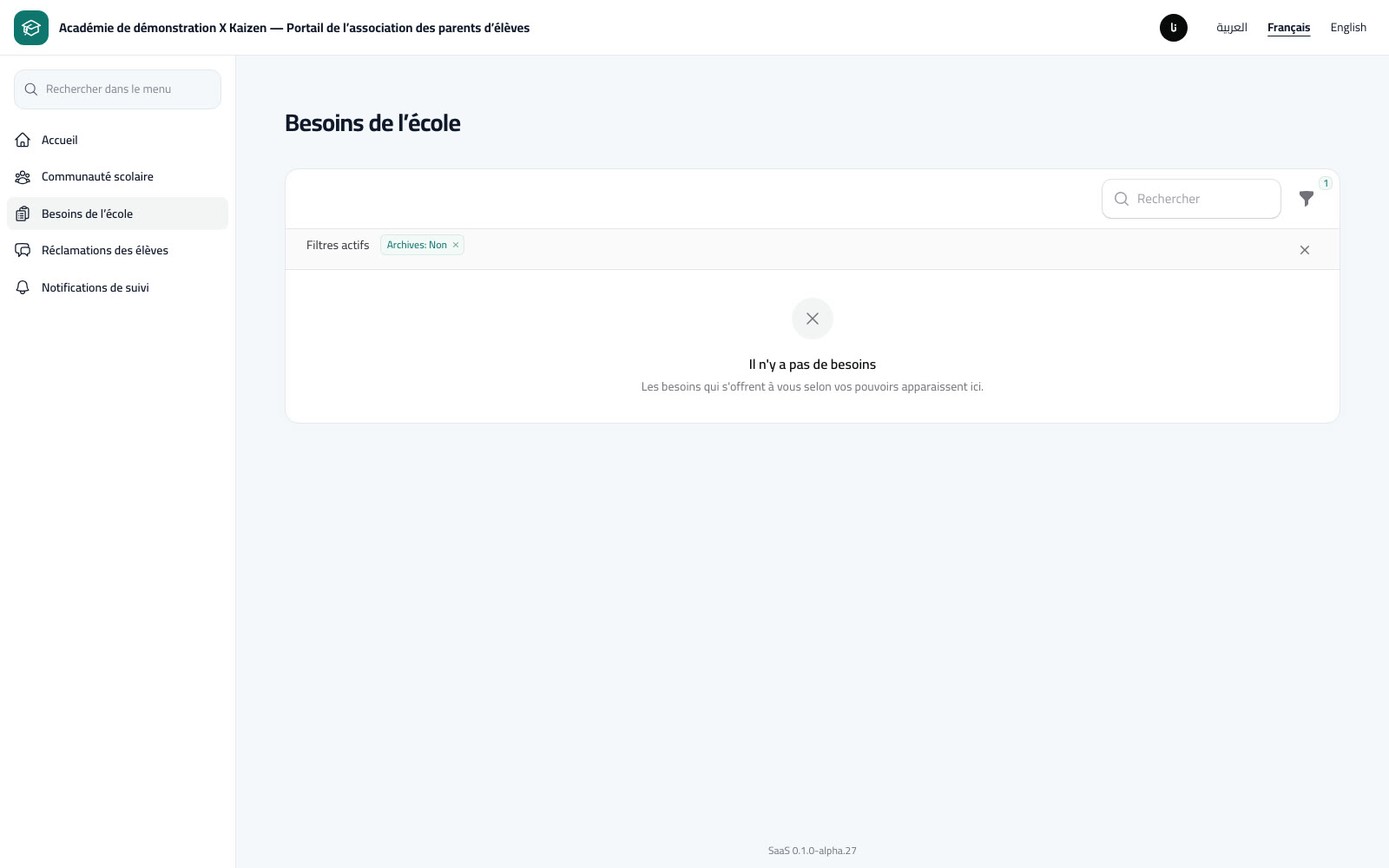The width and height of the screenshot is (1389, 868).
Task: Open the filter funnel icon
Action: click(x=1306, y=199)
